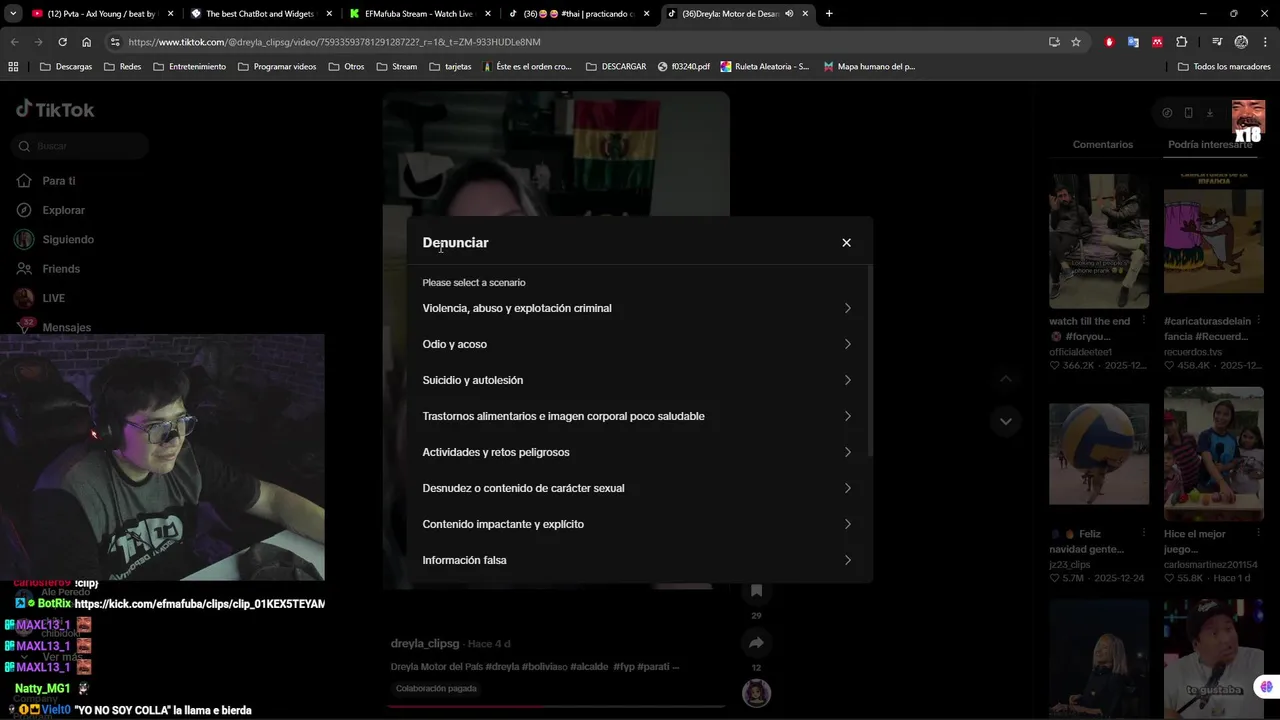The height and width of the screenshot is (720, 1280).
Task: Click the TikTok Buscar search field
Action: pos(82,146)
